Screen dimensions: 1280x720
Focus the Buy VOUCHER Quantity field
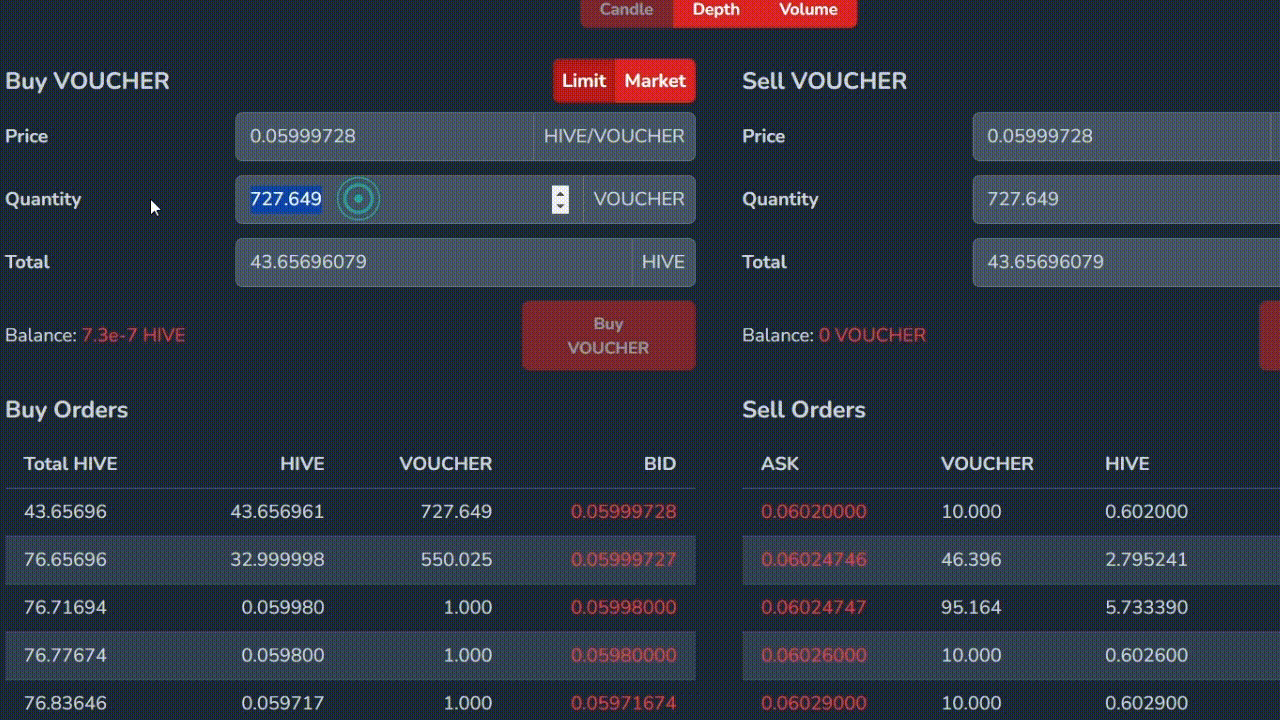pos(409,199)
